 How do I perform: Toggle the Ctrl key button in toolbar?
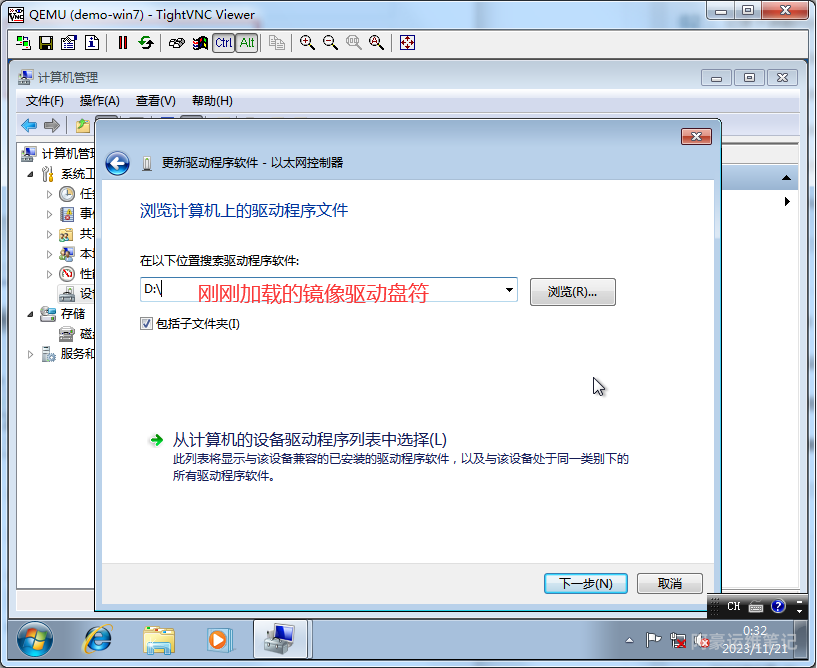[223, 42]
